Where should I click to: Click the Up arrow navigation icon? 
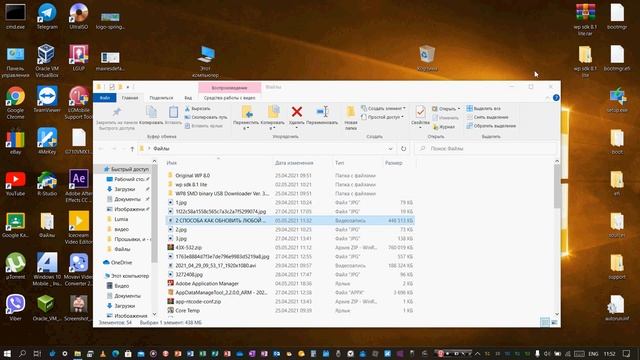tap(132, 149)
